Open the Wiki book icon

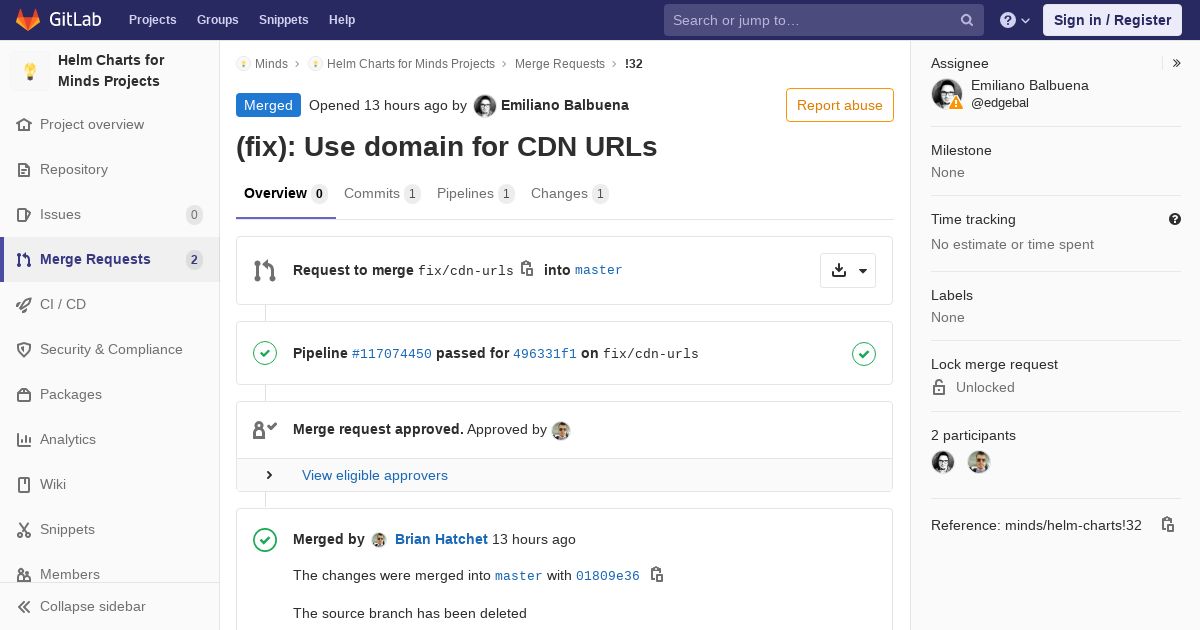[24, 485]
